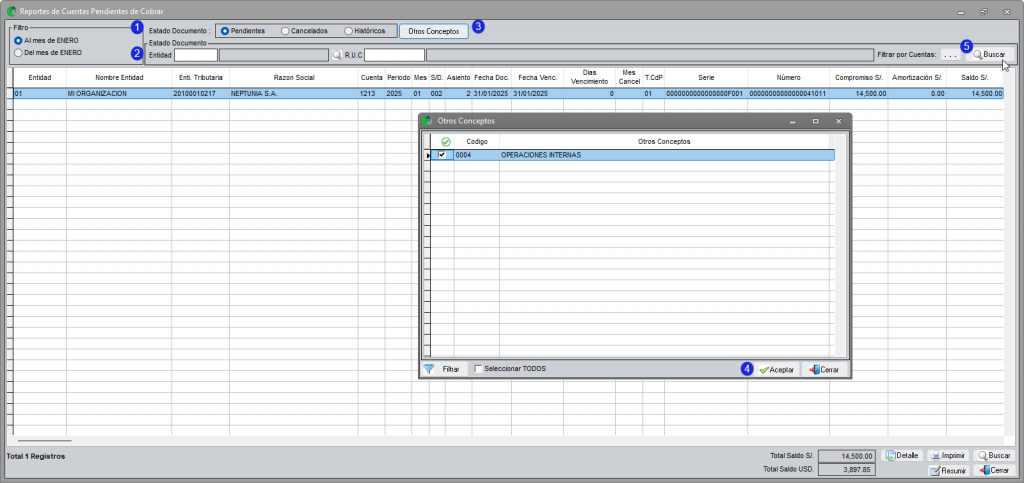Screen dimensions: 1024x483
Task: Click the 'Serie' column header
Action: (706, 78)
